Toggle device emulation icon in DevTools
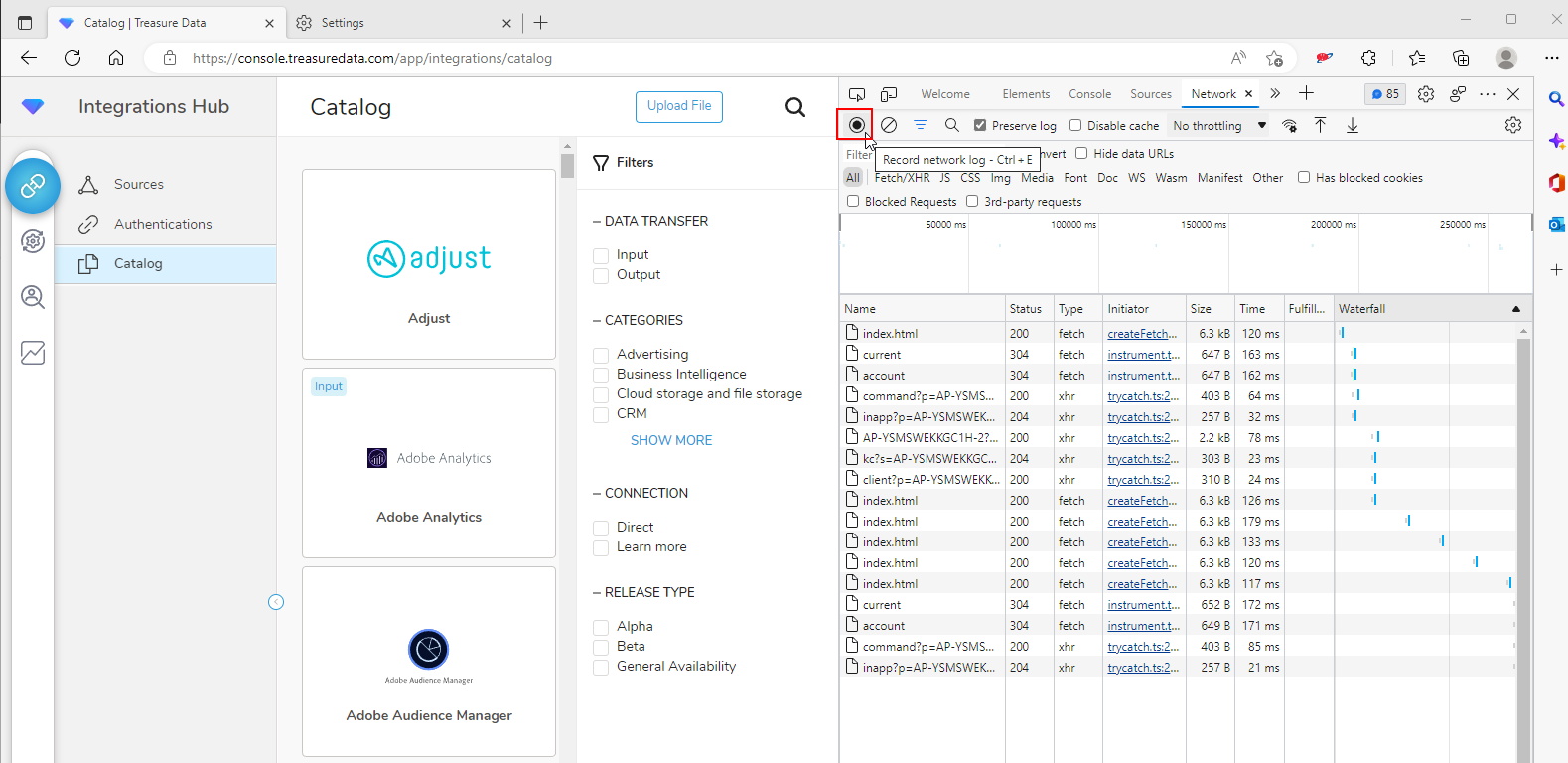This screenshot has height=763, width=1568. [x=889, y=94]
